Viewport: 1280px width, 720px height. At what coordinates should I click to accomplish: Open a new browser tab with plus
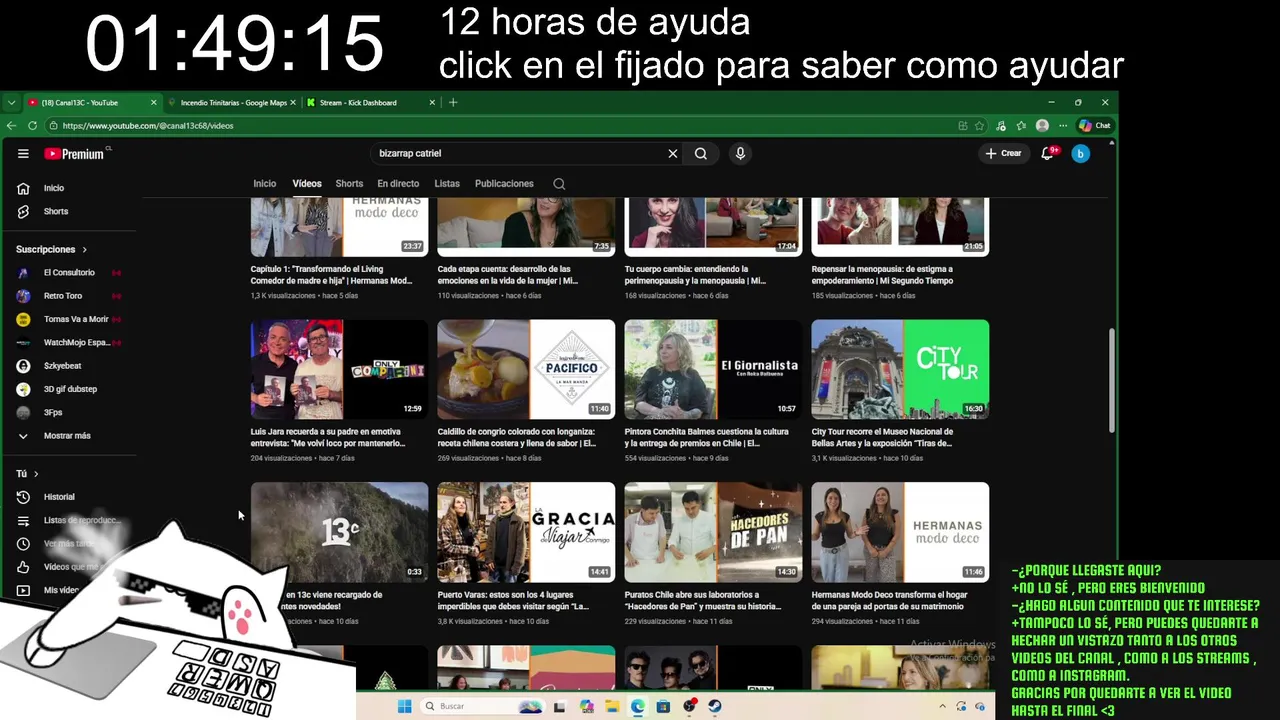[x=453, y=102]
